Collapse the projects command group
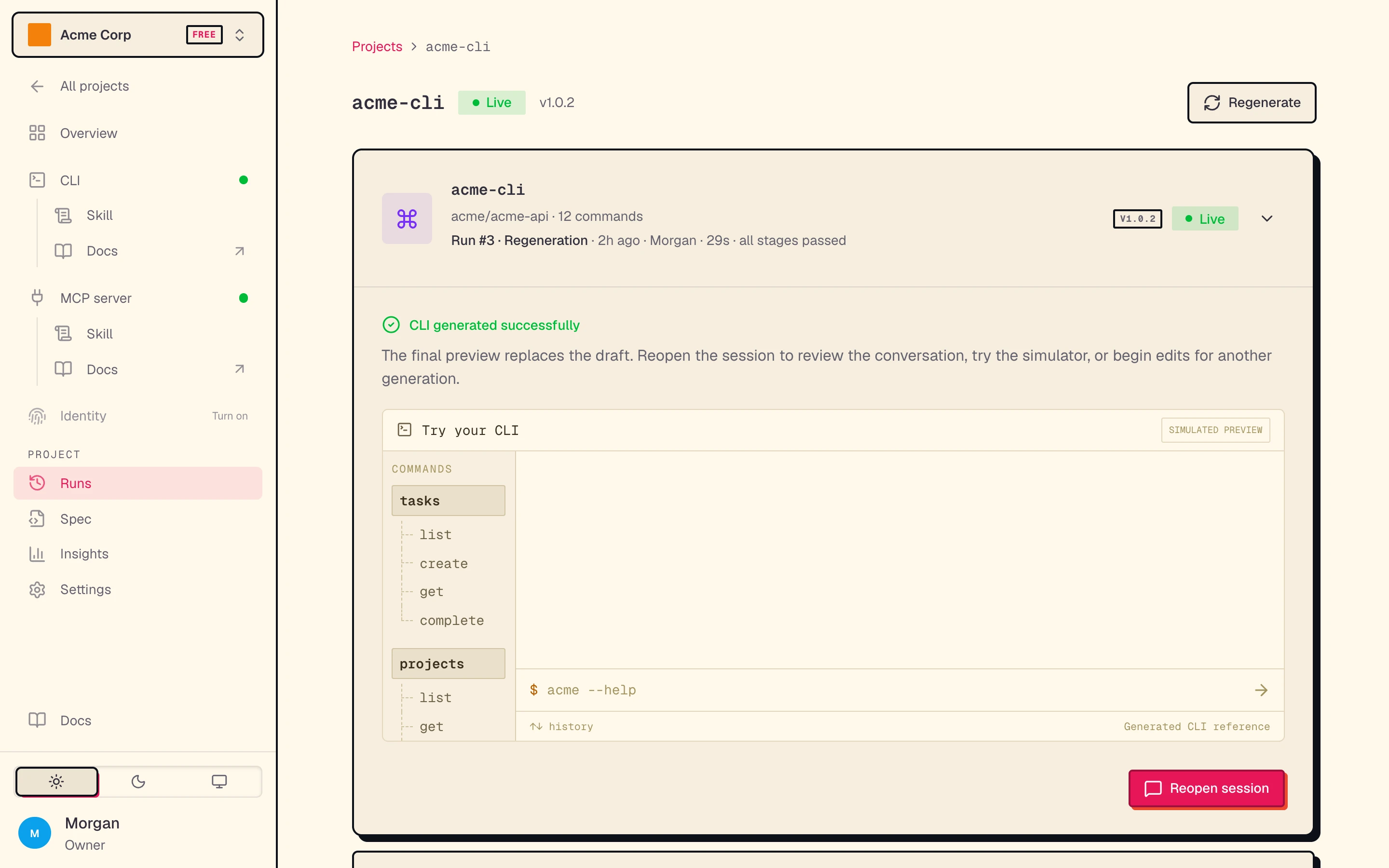Viewport: 1389px width, 868px height. 448,664
